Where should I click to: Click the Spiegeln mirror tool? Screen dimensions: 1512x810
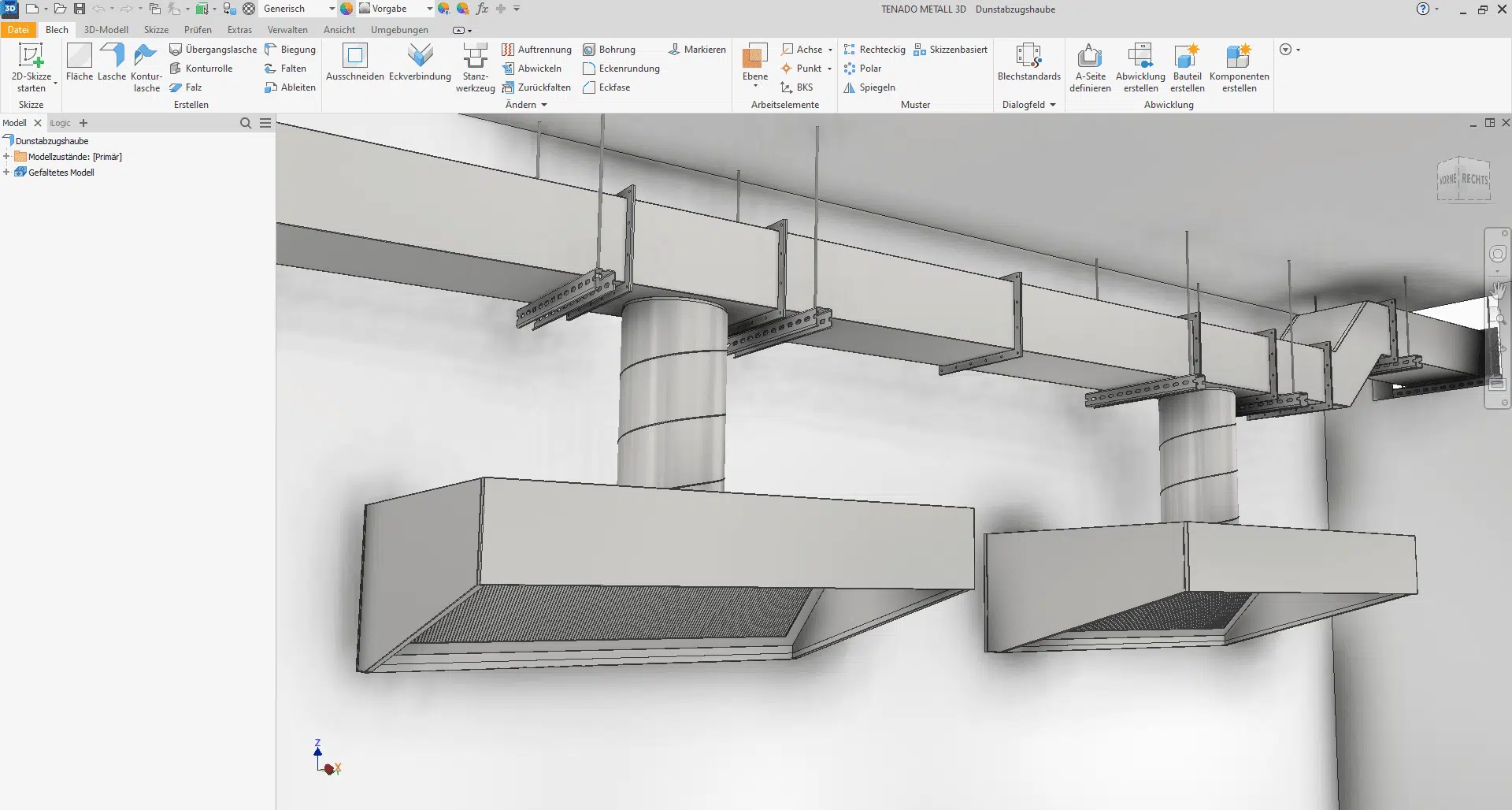(869, 87)
